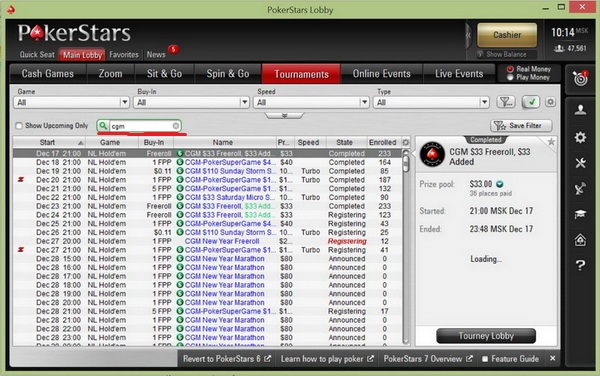The width and height of the screenshot is (600, 376).
Task: Open column settings gear in table header
Action: [x=406, y=142]
